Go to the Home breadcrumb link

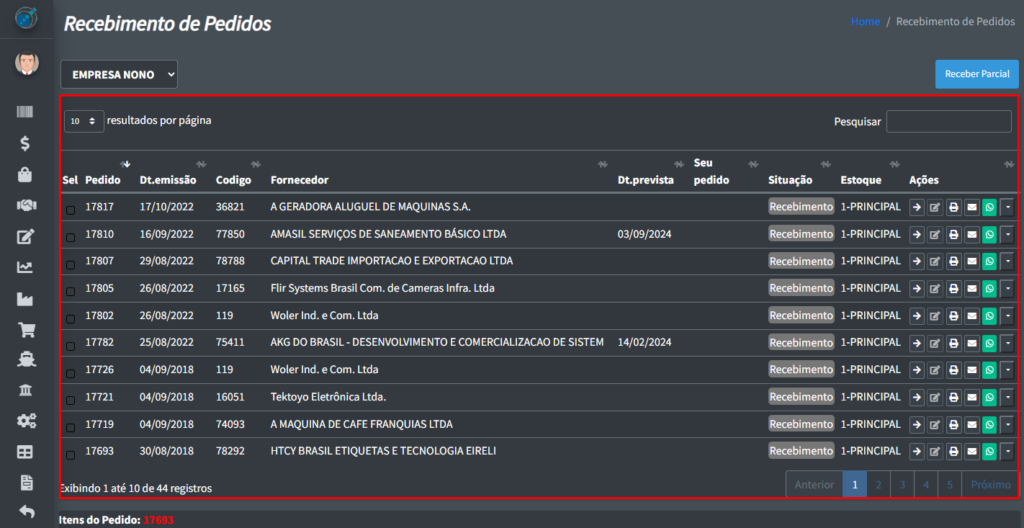[x=865, y=21]
